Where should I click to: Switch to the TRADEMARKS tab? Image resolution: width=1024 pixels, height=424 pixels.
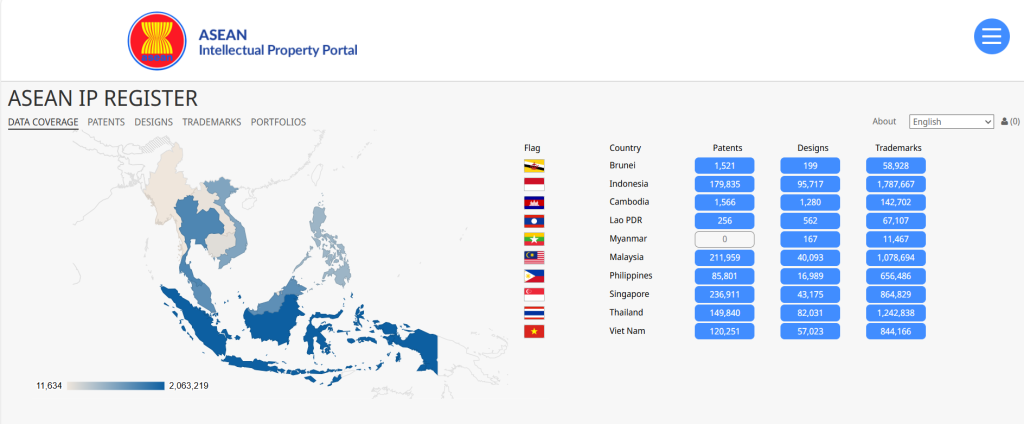click(212, 122)
